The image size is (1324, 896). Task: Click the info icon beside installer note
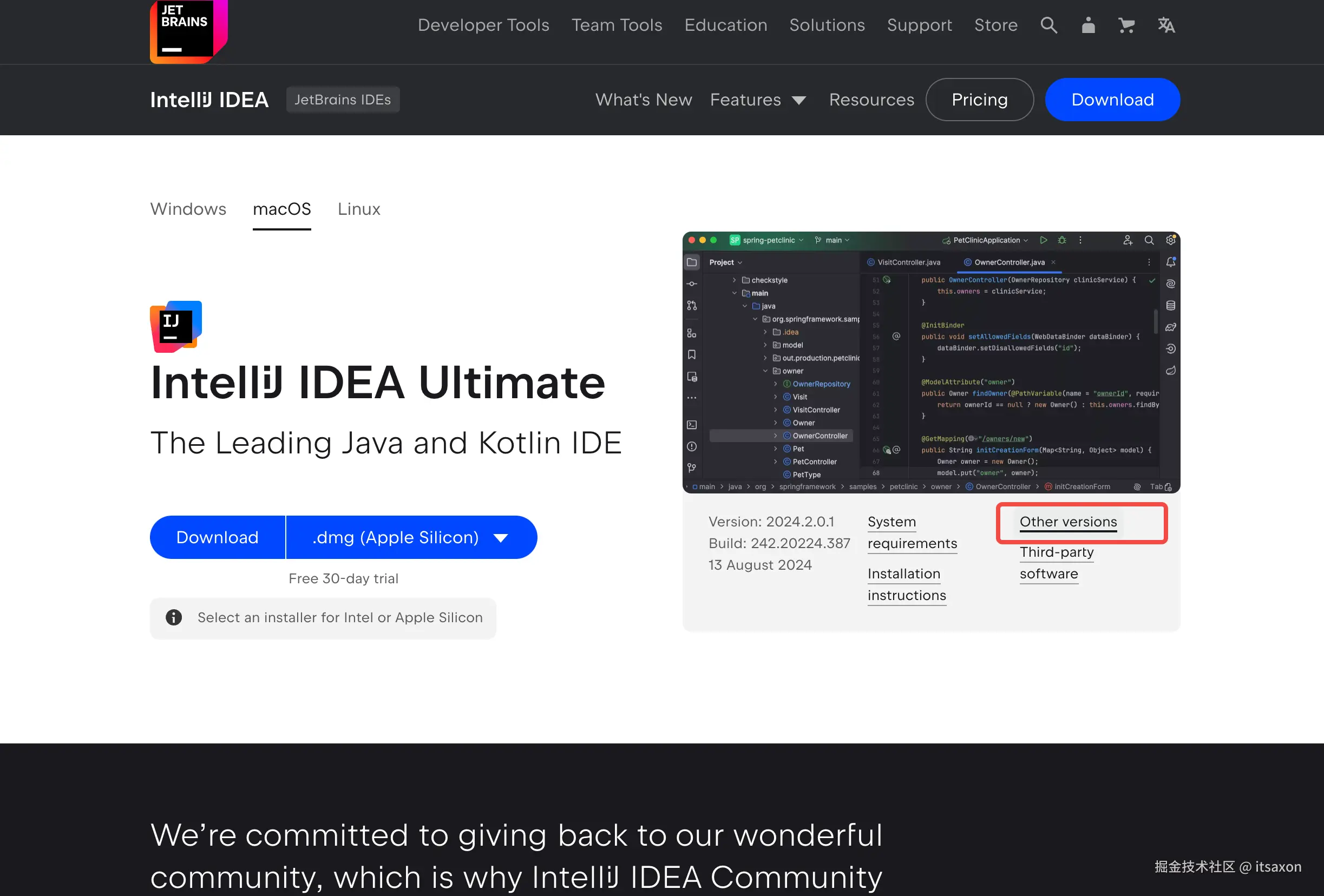[x=174, y=617]
